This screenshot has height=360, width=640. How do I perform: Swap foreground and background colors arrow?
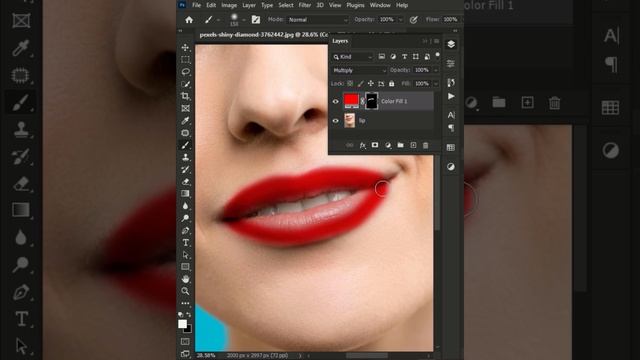tap(189, 315)
